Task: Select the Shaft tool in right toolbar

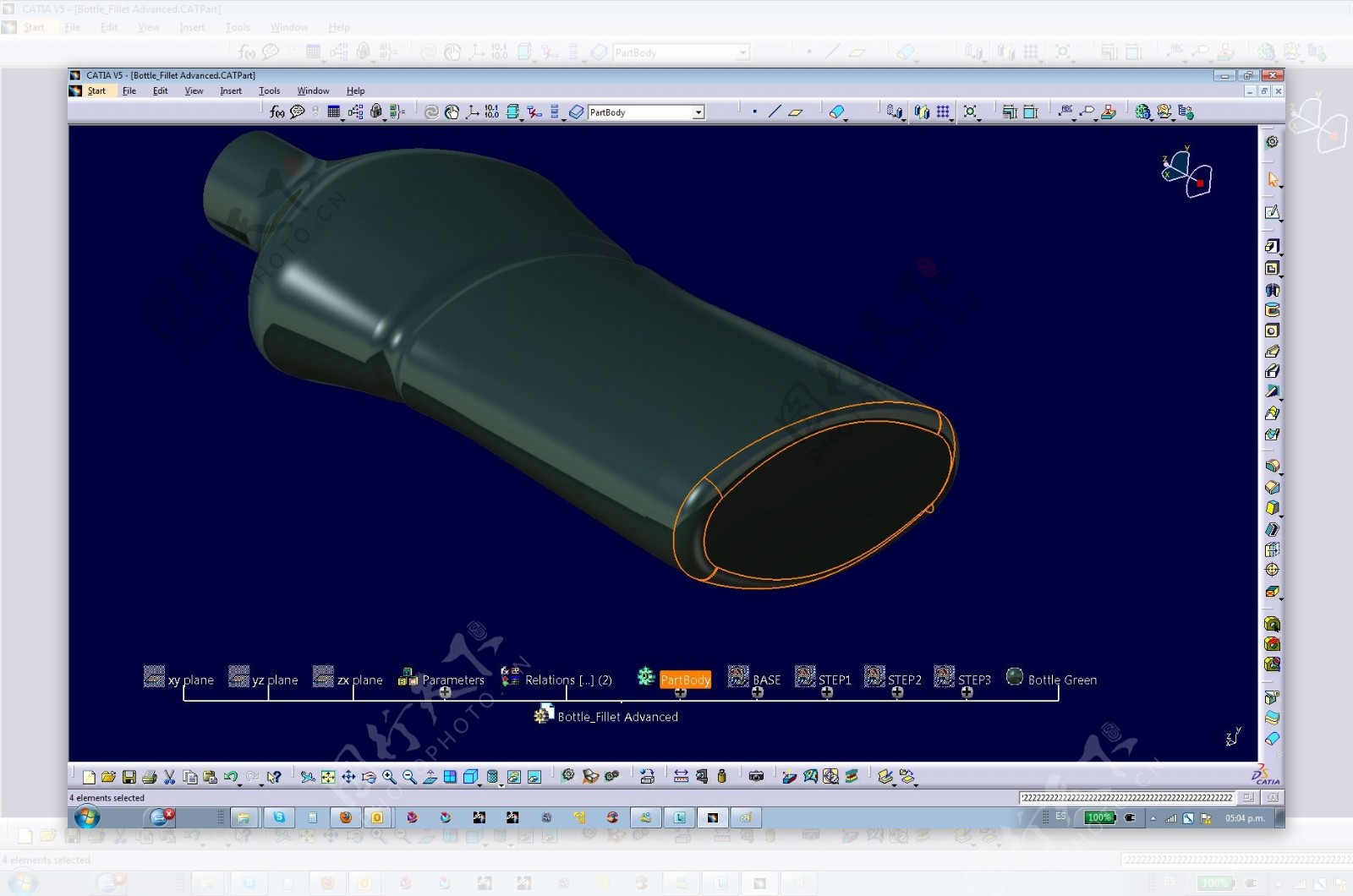Action: click(1272, 289)
